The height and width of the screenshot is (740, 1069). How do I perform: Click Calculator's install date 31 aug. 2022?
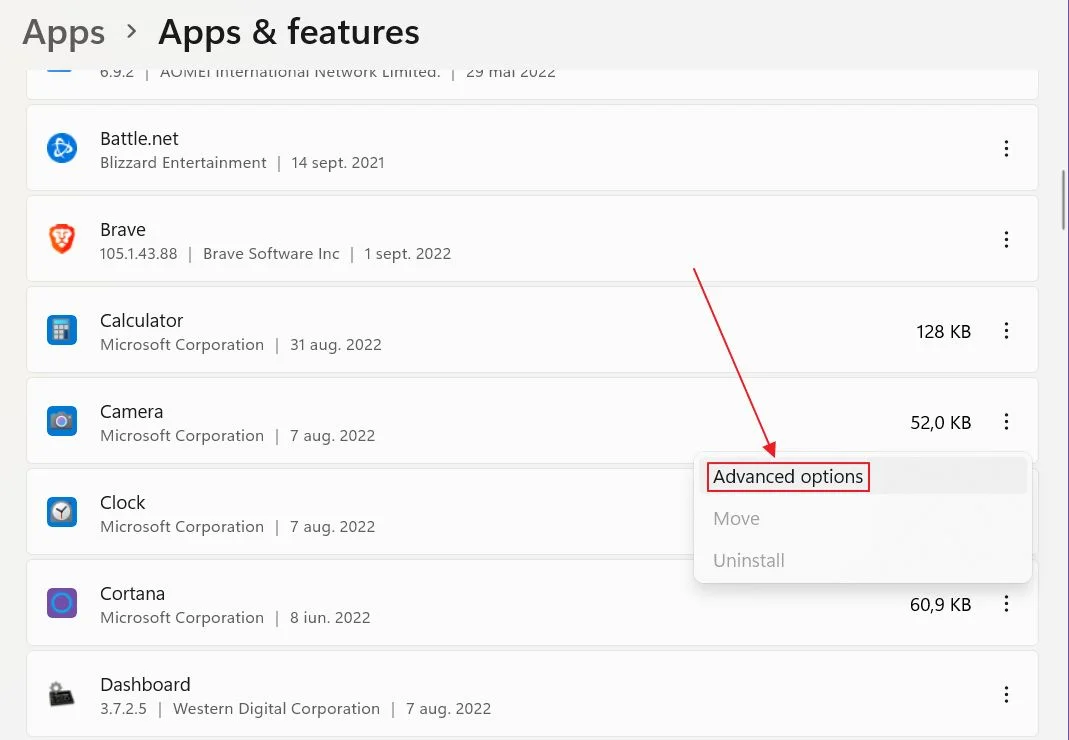(335, 345)
